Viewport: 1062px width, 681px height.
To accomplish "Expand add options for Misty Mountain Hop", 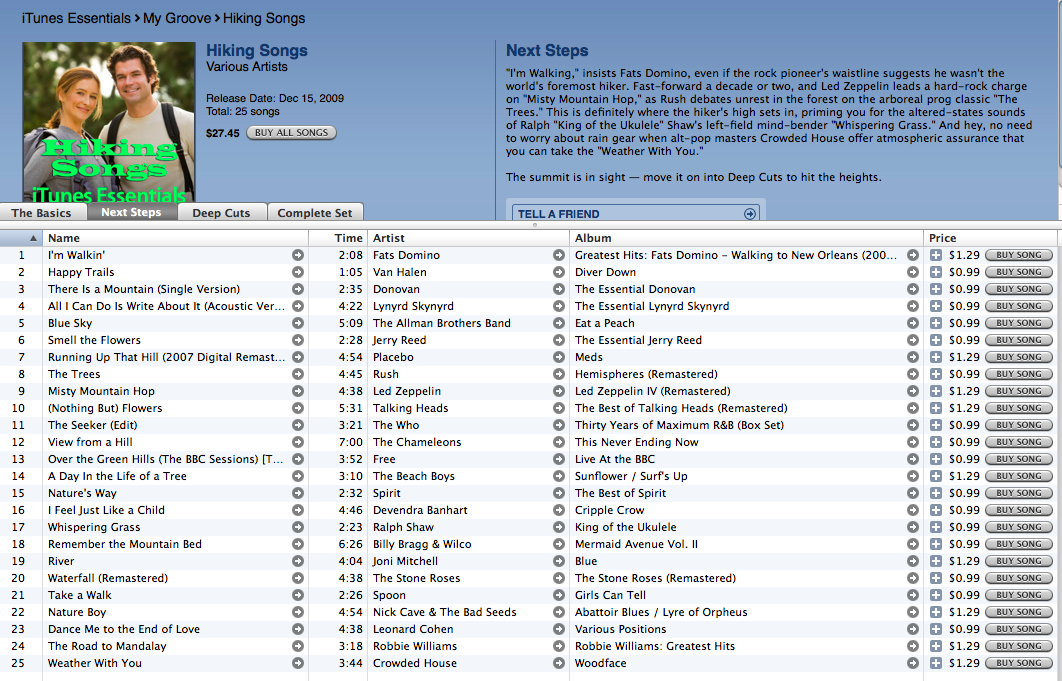I will [x=936, y=391].
